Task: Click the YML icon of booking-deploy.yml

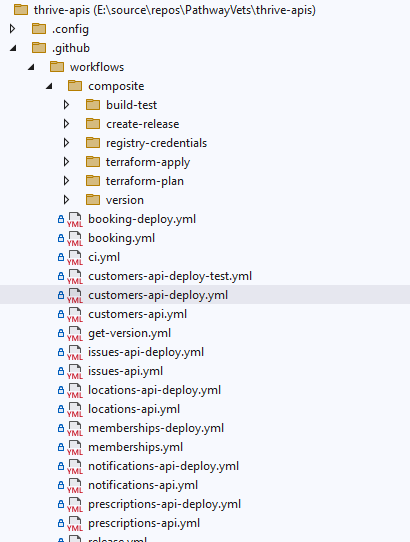Action: (75, 219)
